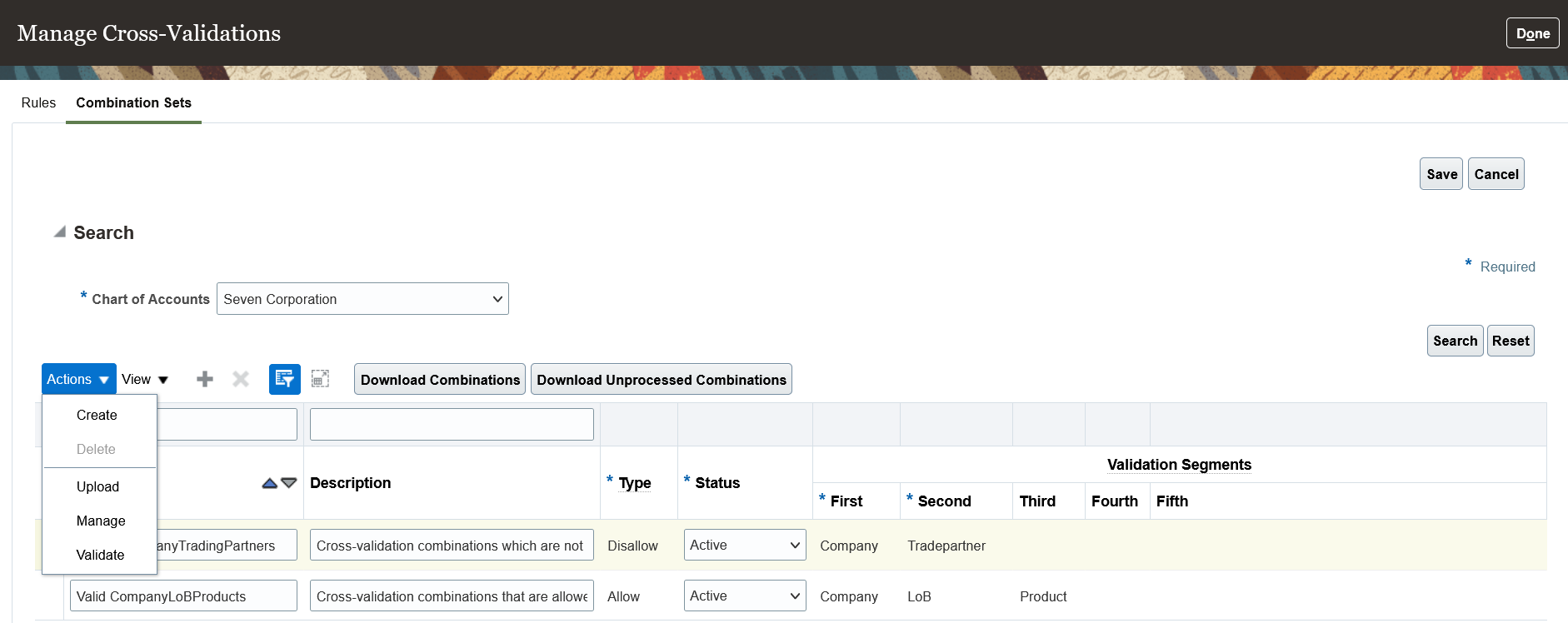Select Validate from the Actions menu
The image size is (1568, 623).
tap(100, 555)
